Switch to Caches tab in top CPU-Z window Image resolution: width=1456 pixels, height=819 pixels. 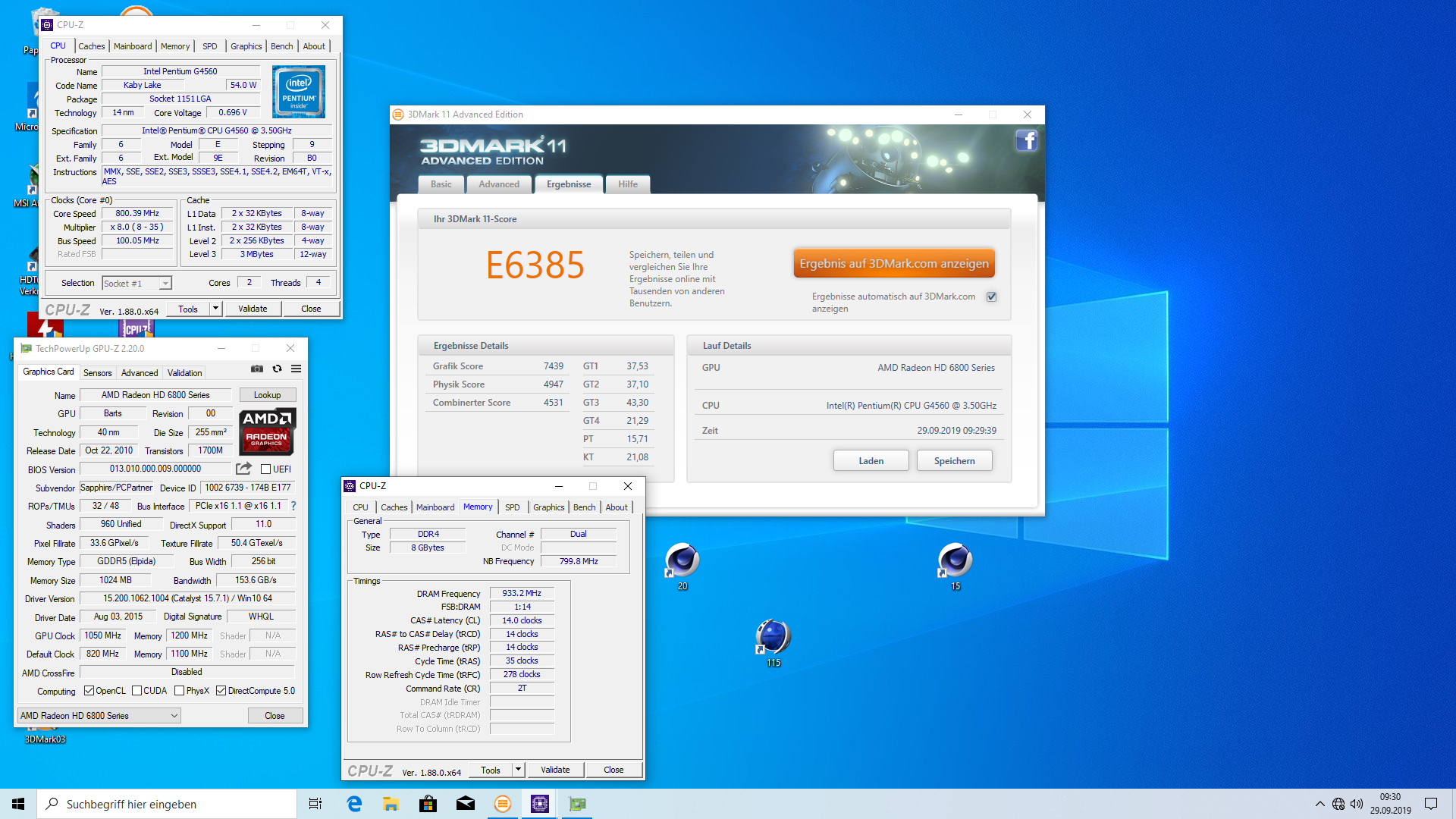(91, 46)
